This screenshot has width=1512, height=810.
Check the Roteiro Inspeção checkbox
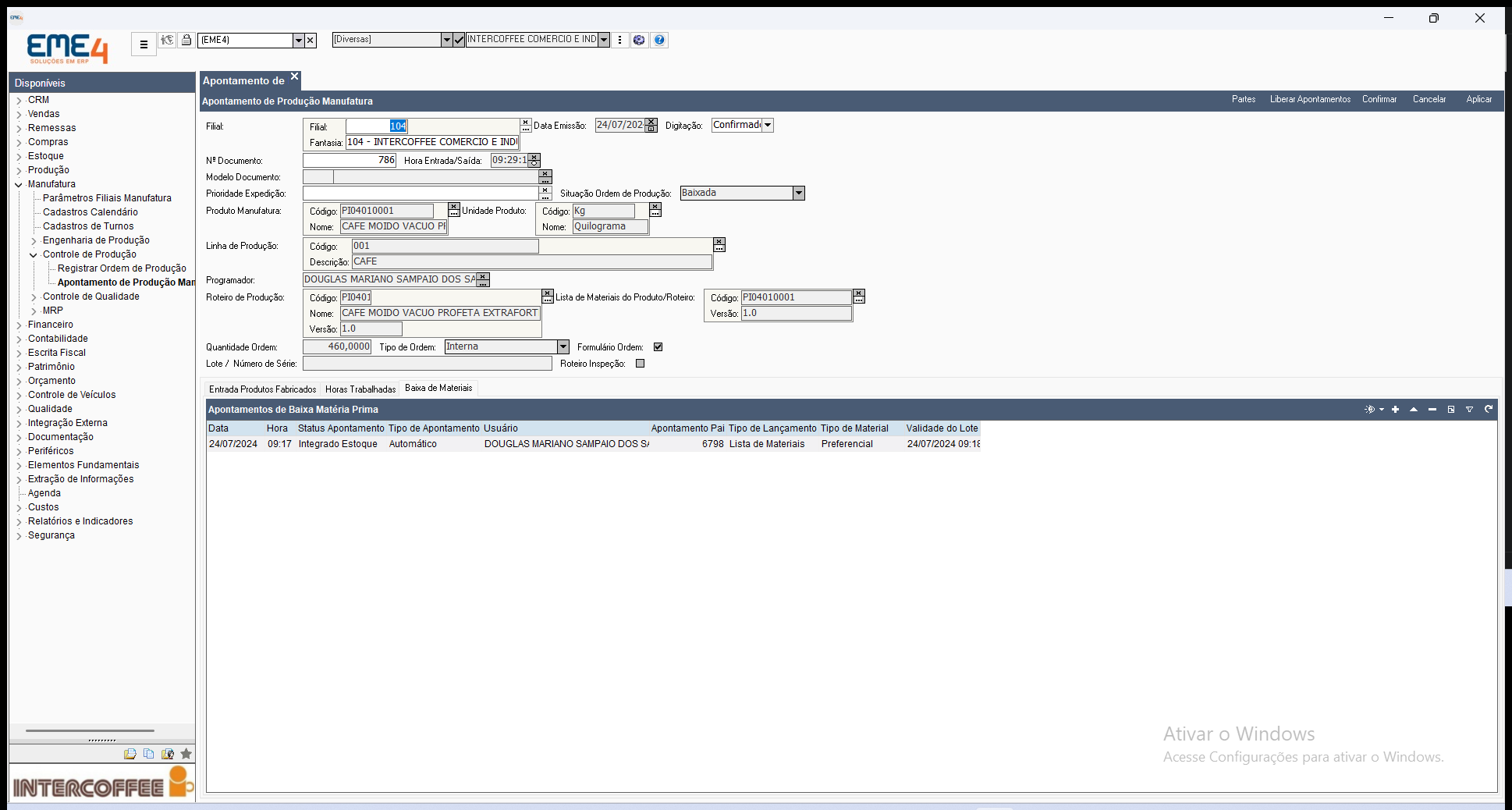pos(641,364)
